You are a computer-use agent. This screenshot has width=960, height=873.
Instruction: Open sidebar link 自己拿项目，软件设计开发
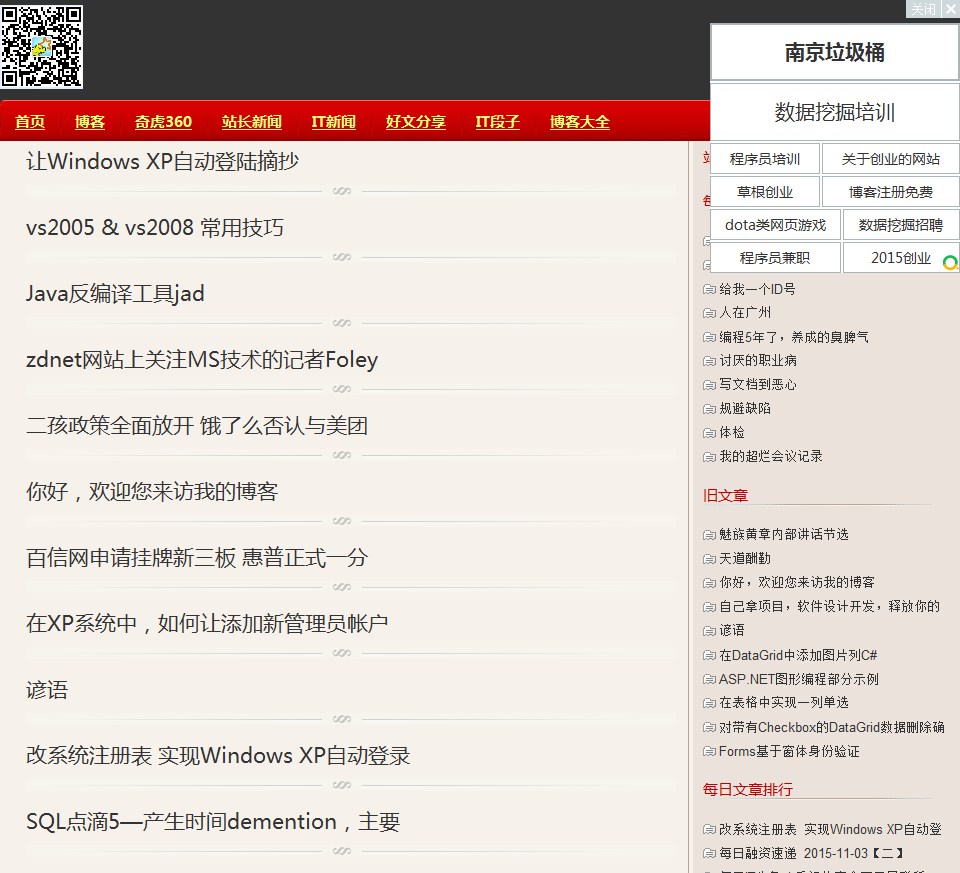click(830, 607)
